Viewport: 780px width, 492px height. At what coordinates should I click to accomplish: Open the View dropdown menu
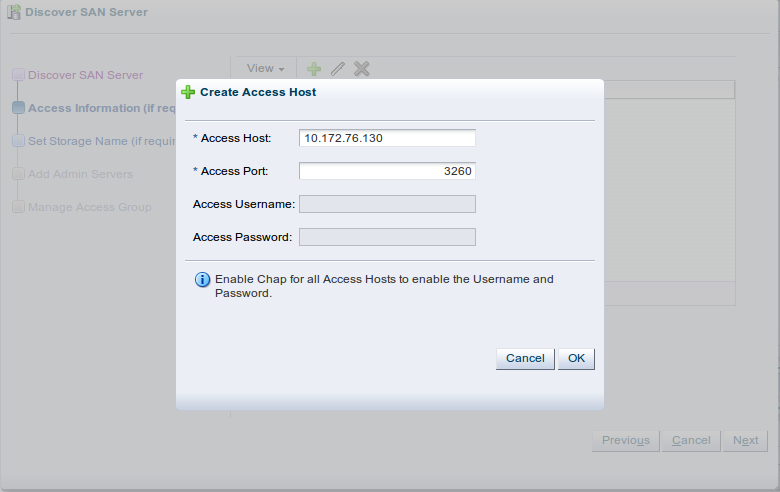pos(265,69)
